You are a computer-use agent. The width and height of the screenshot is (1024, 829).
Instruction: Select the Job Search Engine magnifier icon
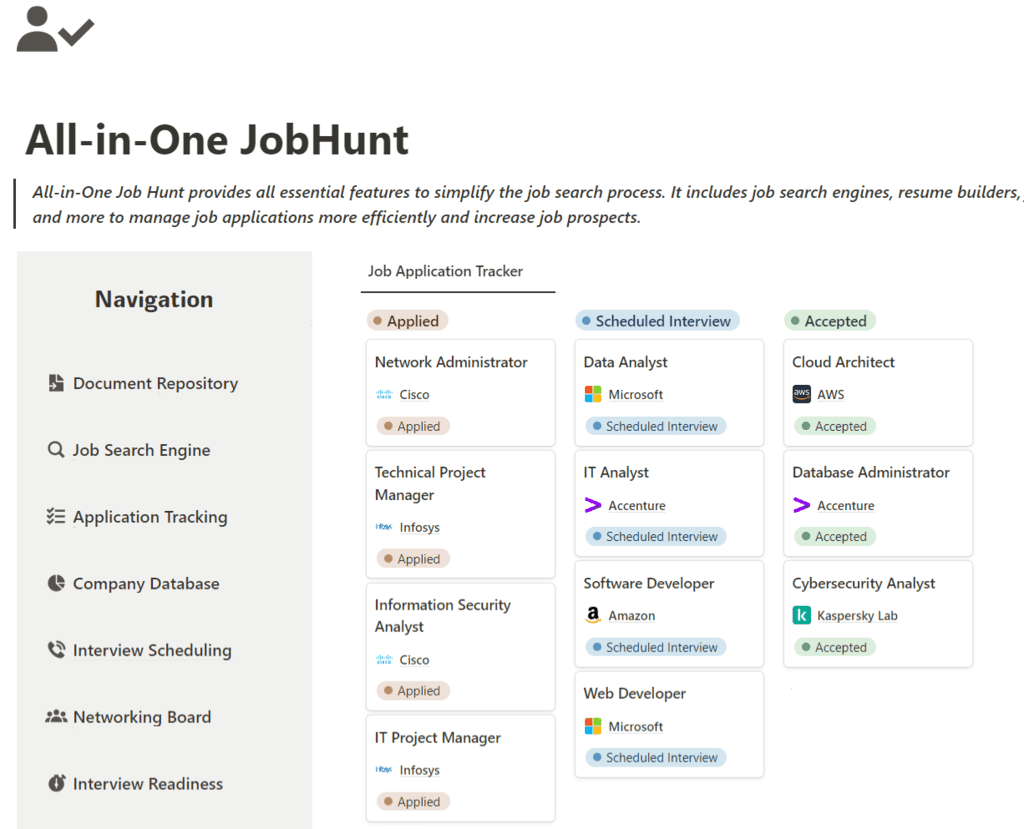pyautogui.click(x=57, y=450)
